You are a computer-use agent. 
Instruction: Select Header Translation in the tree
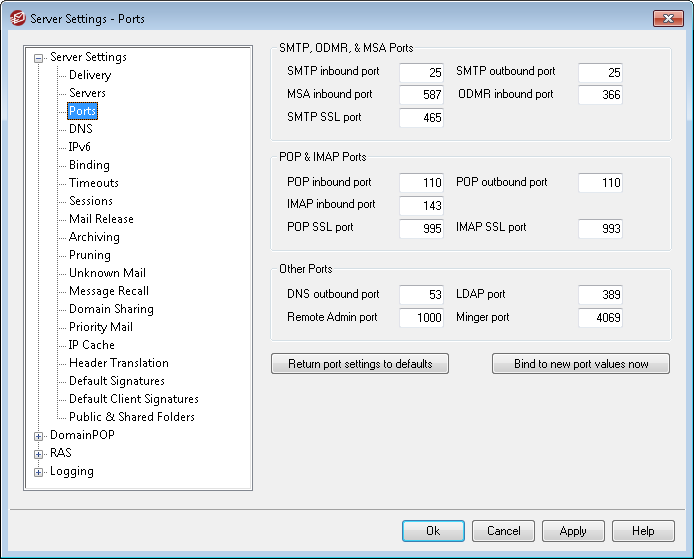tap(118, 363)
